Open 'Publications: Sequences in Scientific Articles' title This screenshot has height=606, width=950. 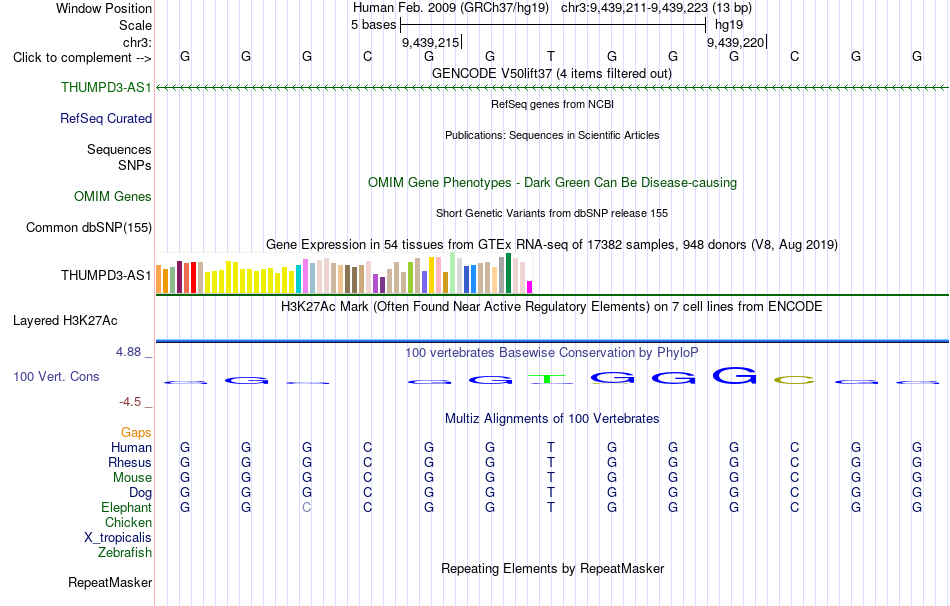point(552,135)
